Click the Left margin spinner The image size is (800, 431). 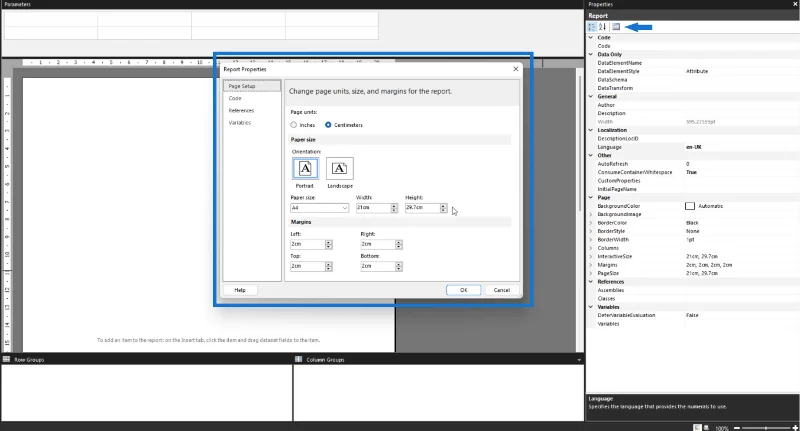coord(329,244)
